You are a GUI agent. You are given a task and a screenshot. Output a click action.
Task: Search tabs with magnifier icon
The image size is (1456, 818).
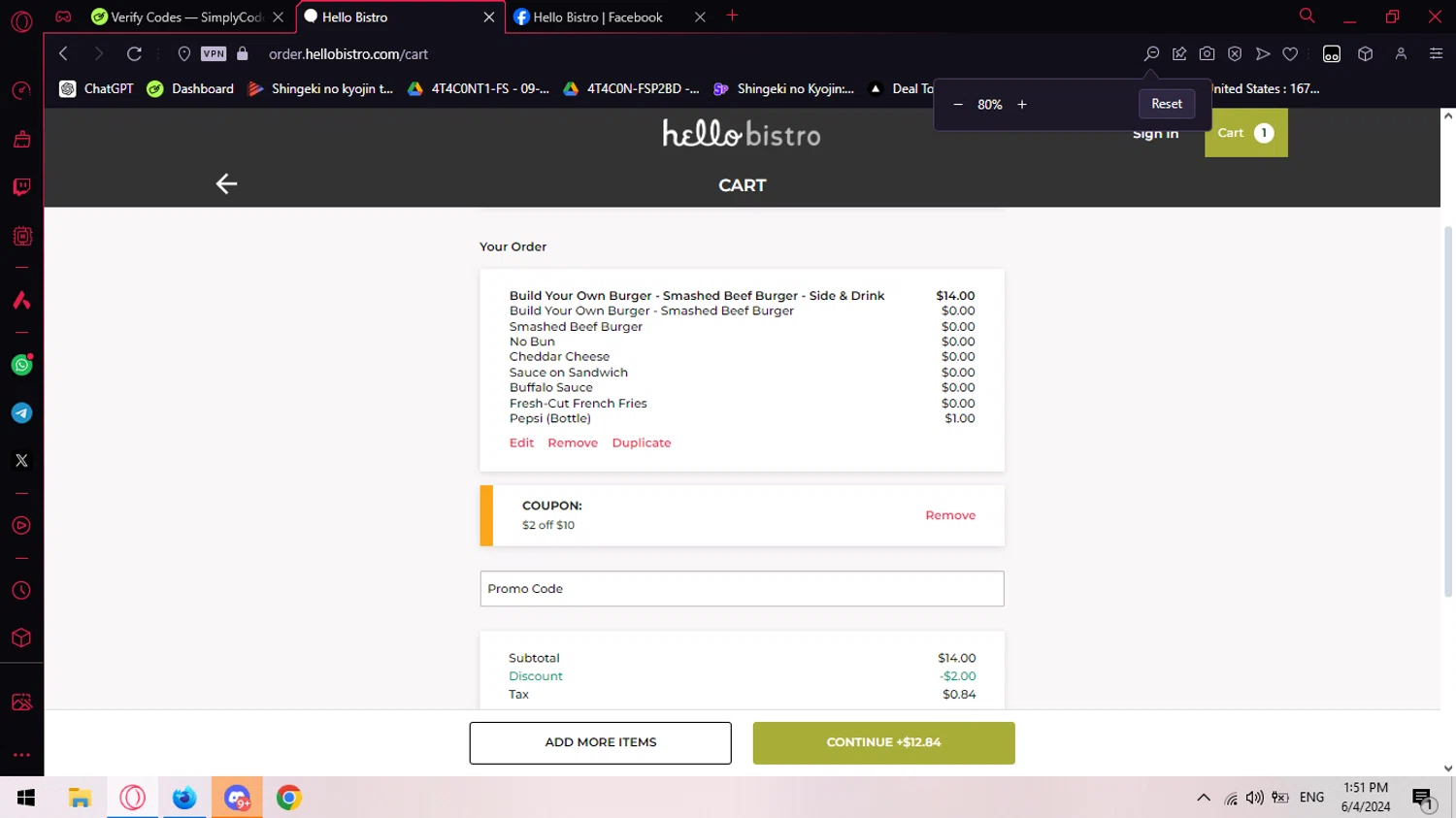[x=1307, y=16]
